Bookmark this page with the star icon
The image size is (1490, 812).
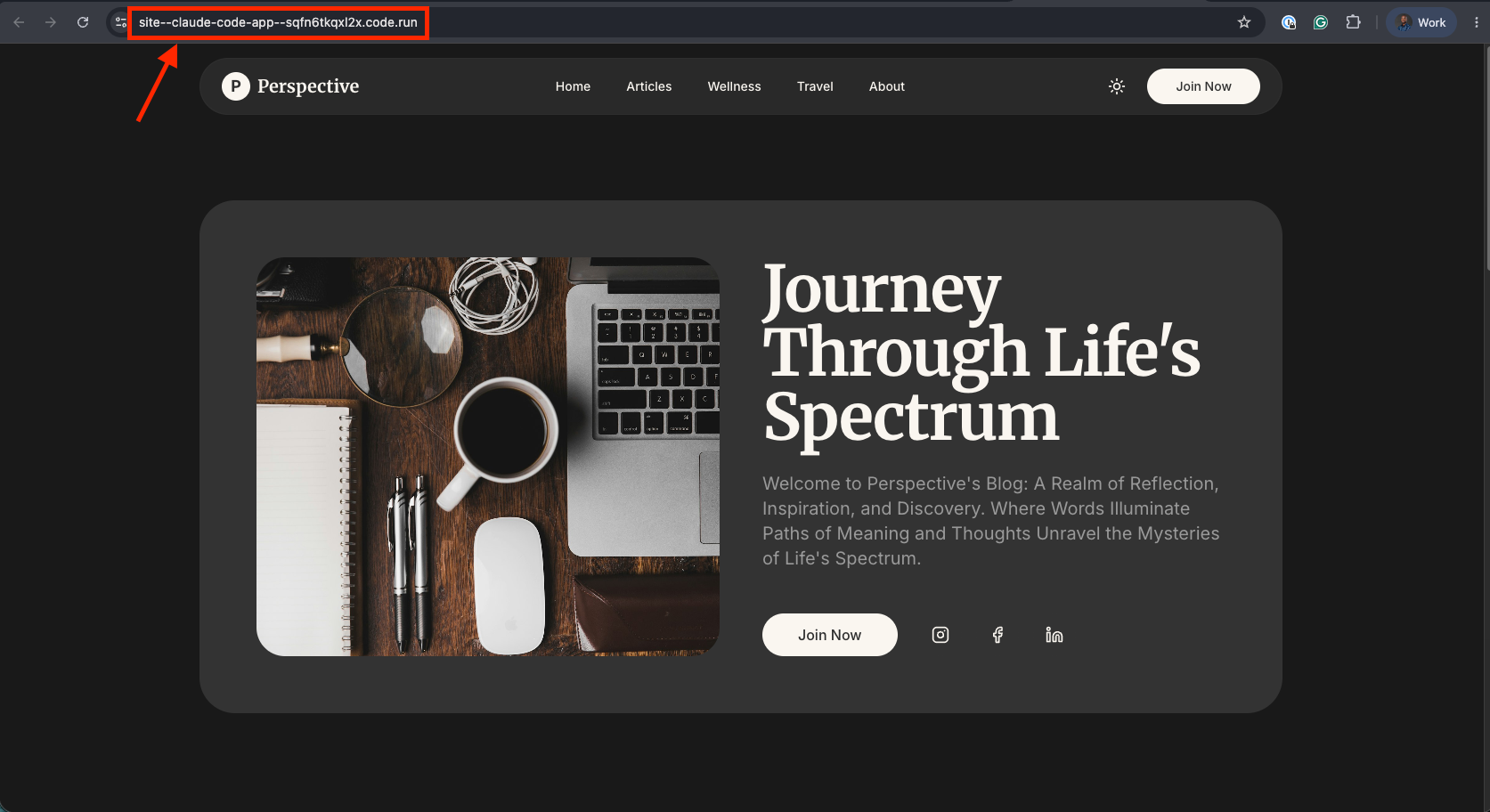[1244, 22]
